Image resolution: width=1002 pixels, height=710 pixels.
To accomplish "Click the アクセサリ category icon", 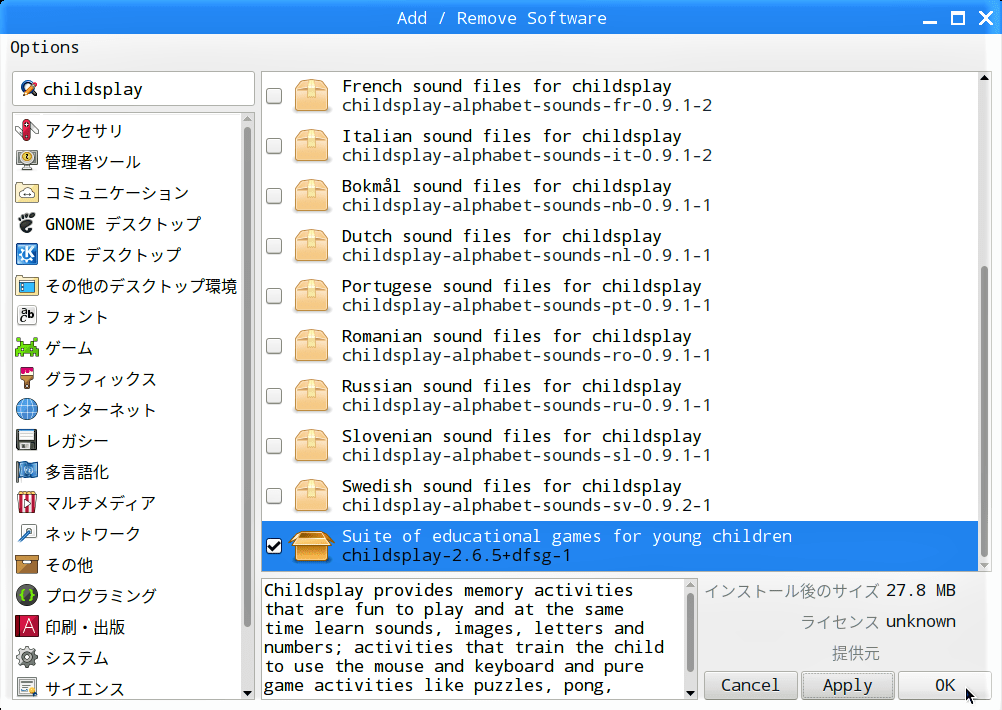I will (27, 130).
